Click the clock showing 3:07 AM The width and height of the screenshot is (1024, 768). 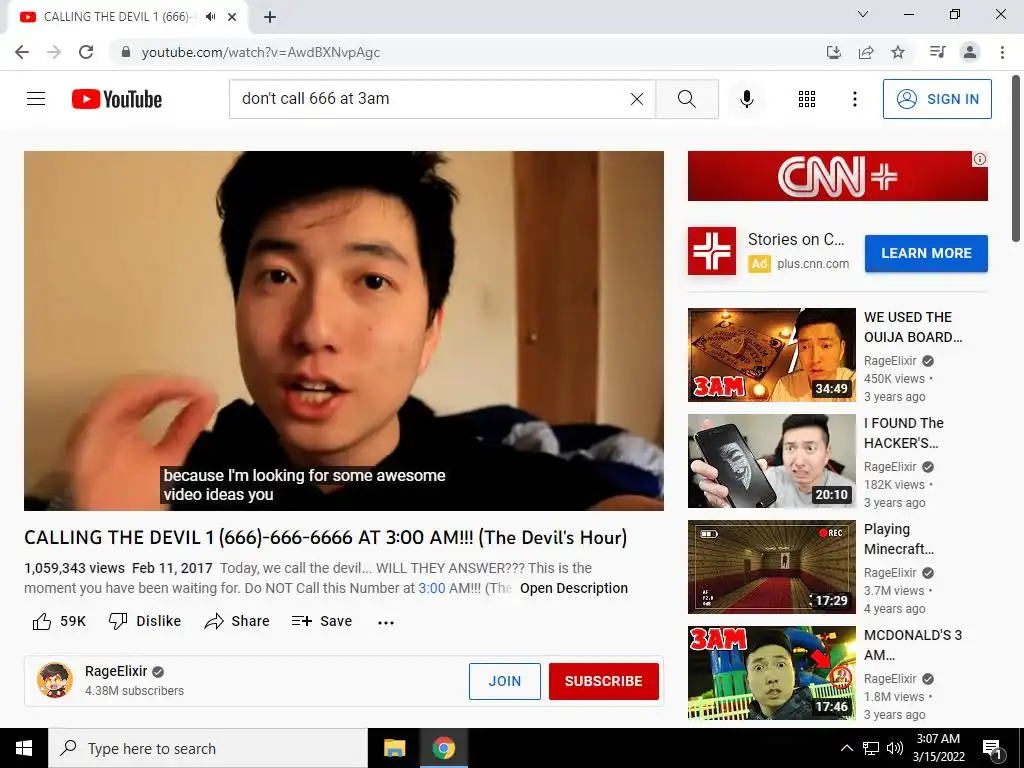(x=938, y=748)
